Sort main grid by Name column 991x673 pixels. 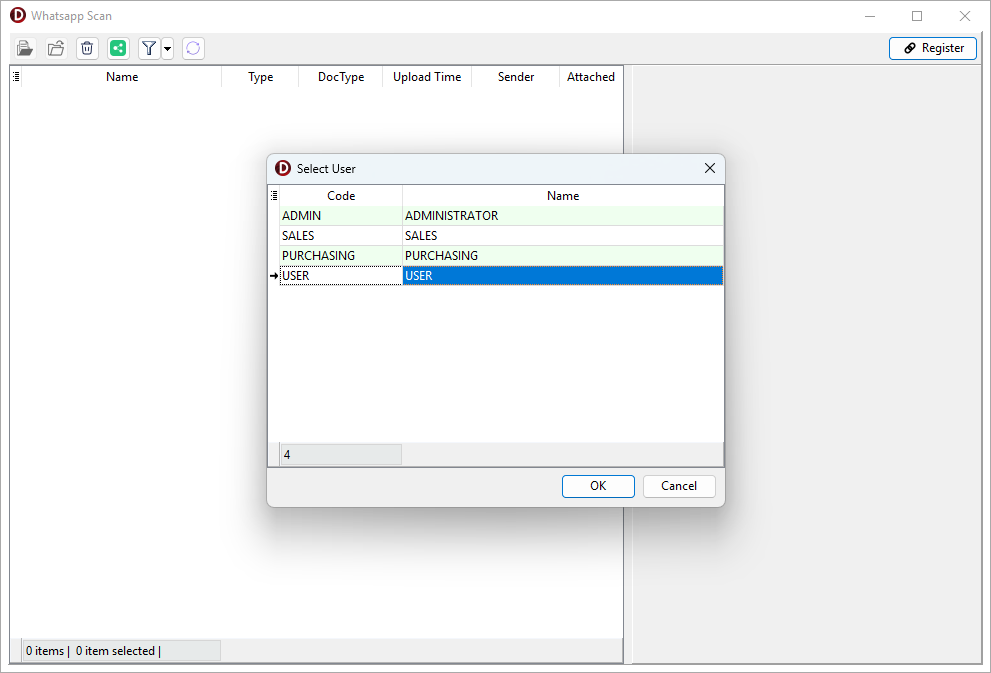(122, 76)
